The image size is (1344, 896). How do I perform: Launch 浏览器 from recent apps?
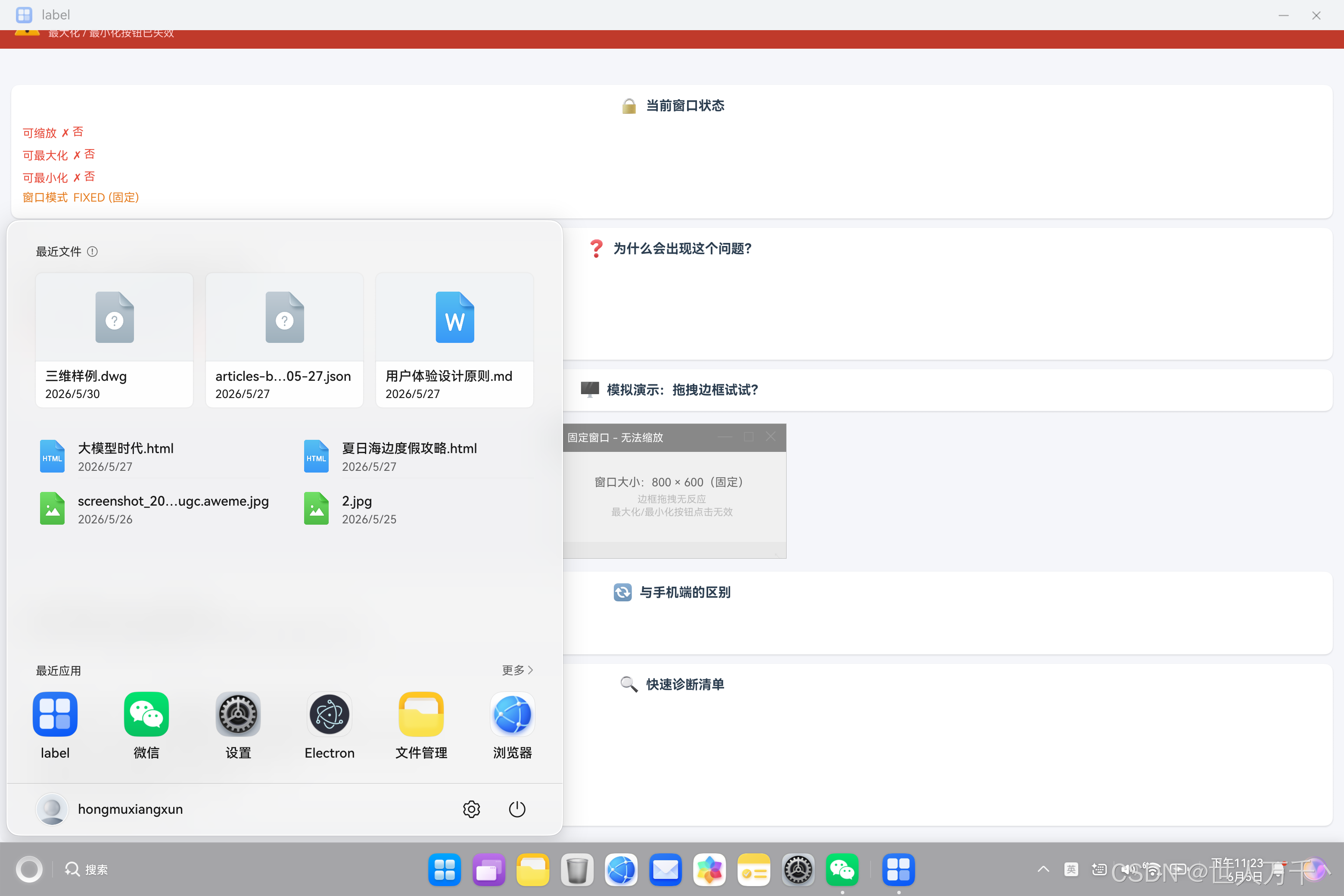coord(513,726)
